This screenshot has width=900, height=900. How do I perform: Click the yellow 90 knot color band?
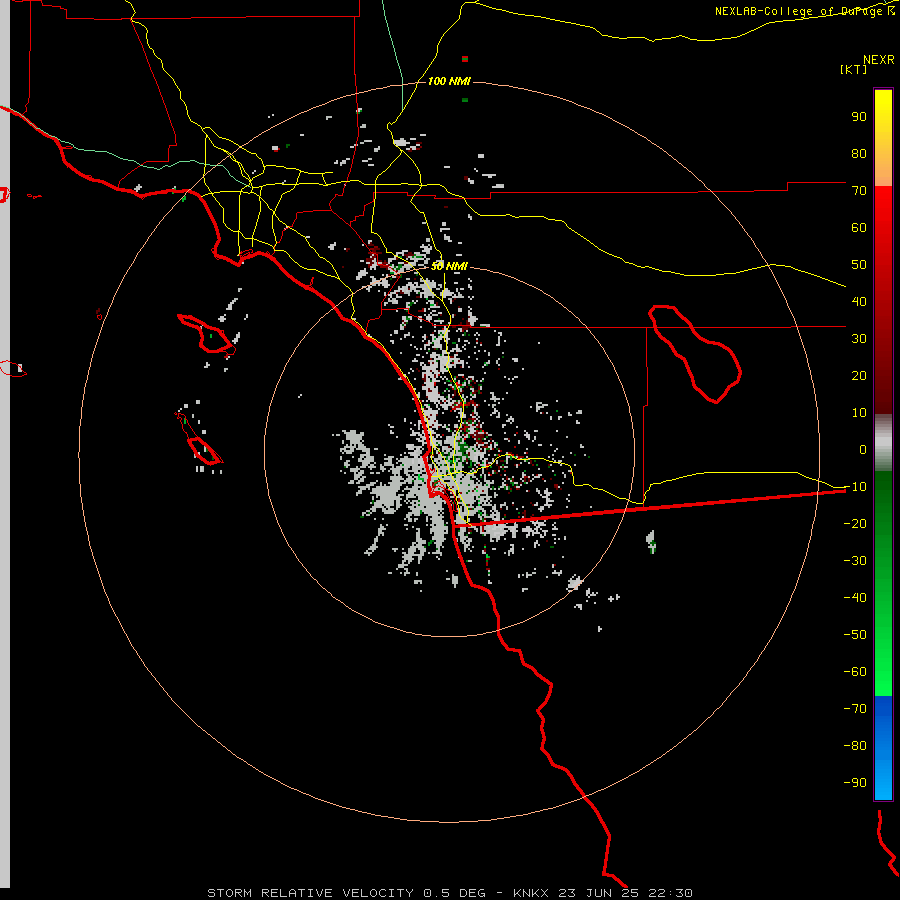pyautogui.click(x=883, y=117)
